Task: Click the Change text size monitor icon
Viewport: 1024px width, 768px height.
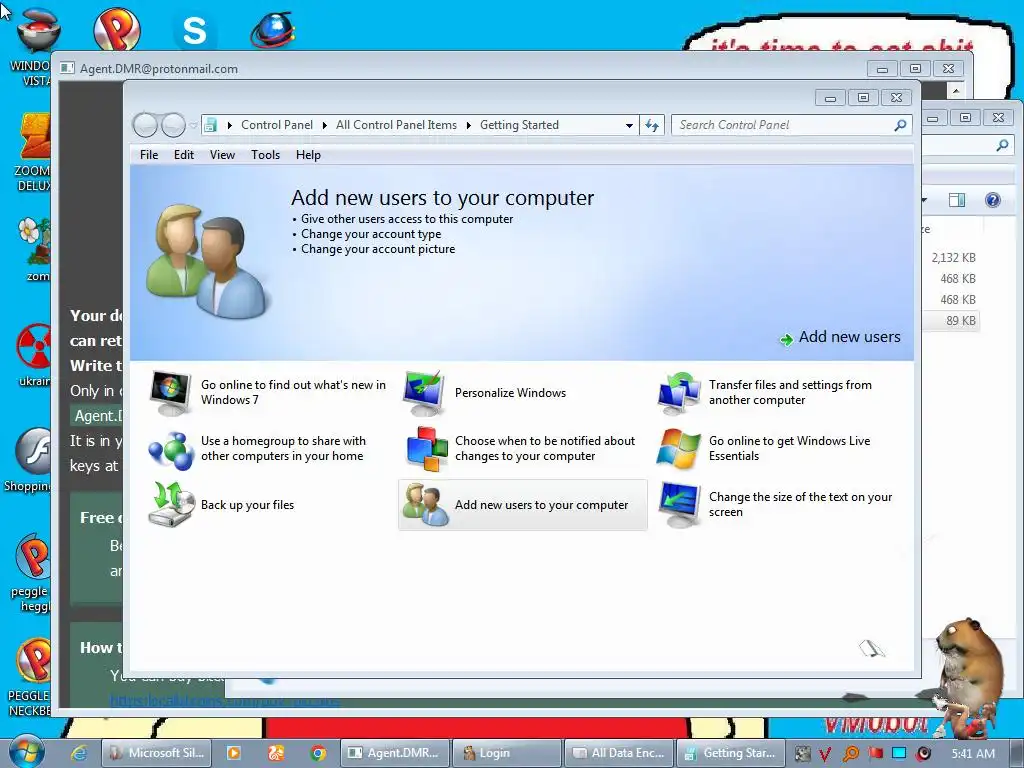Action: (x=679, y=505)
